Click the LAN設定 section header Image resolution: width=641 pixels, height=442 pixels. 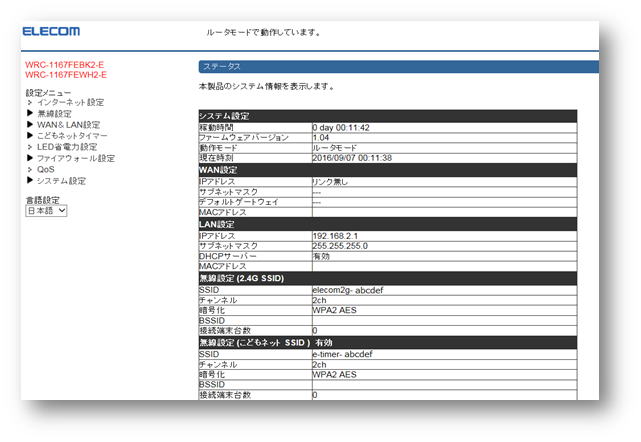click(388, 224)
